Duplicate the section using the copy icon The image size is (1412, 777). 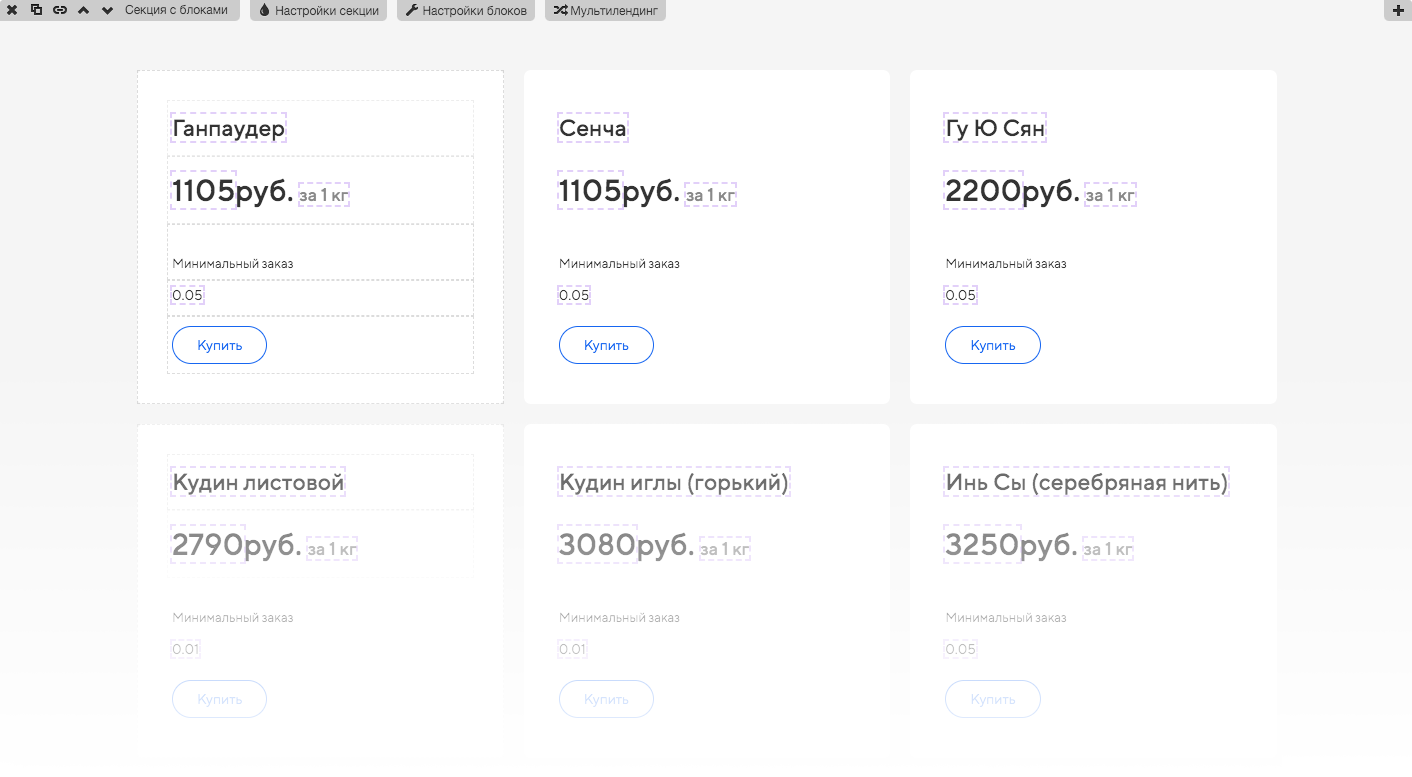pyautogui.click(x=36, y=10)
